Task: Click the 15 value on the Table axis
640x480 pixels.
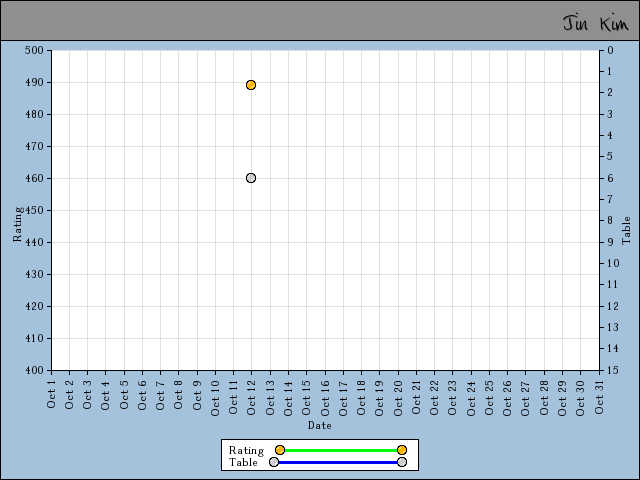Action: pyautogui.click(x=610, y=370)
